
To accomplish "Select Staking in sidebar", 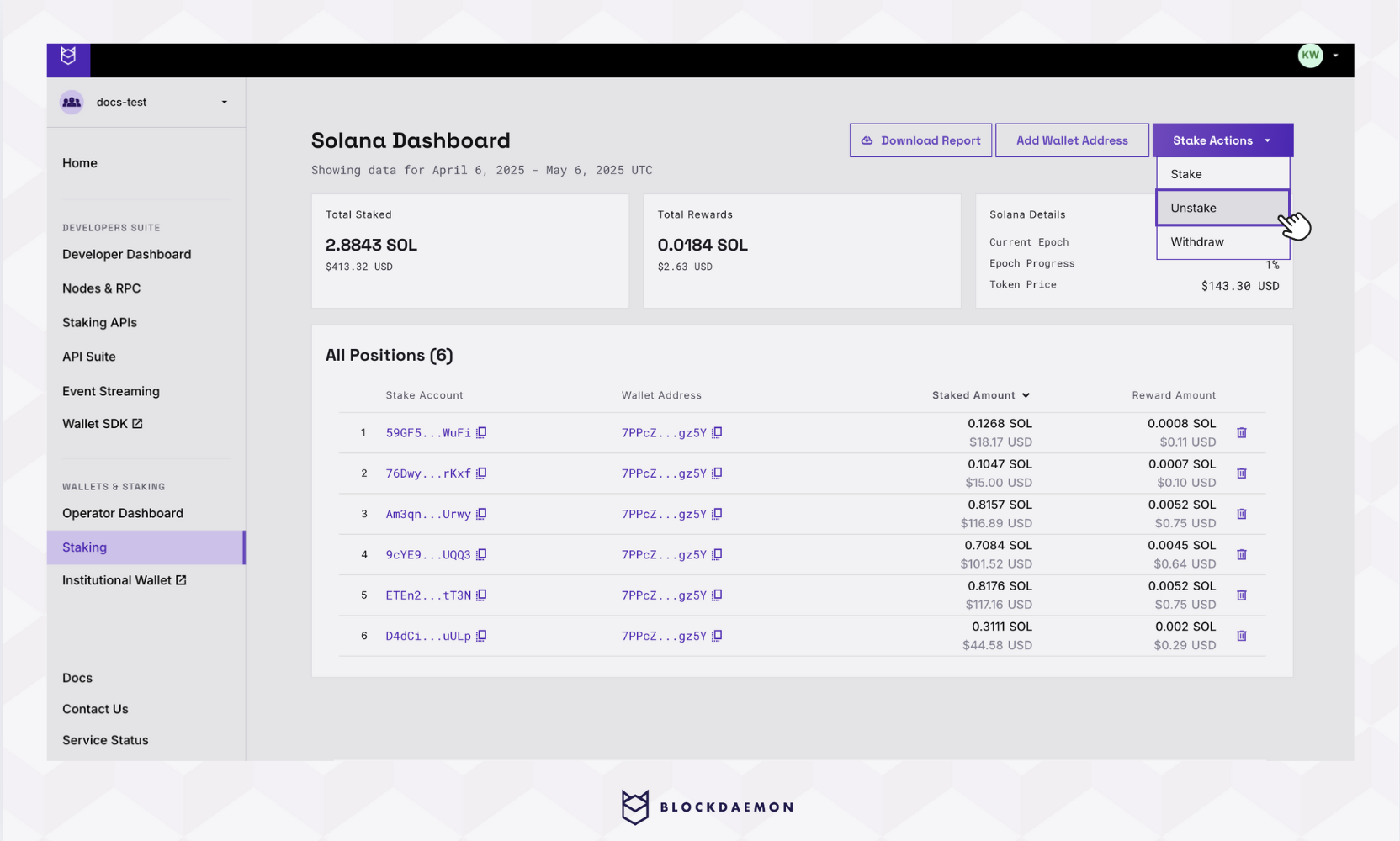I will (146, 547).
